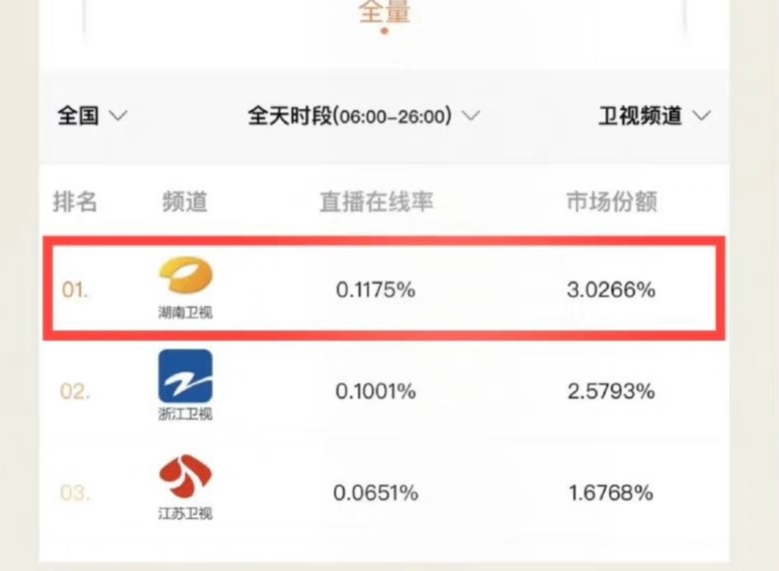
Task: Click the 排名 column header
Action: coord(75,201)
